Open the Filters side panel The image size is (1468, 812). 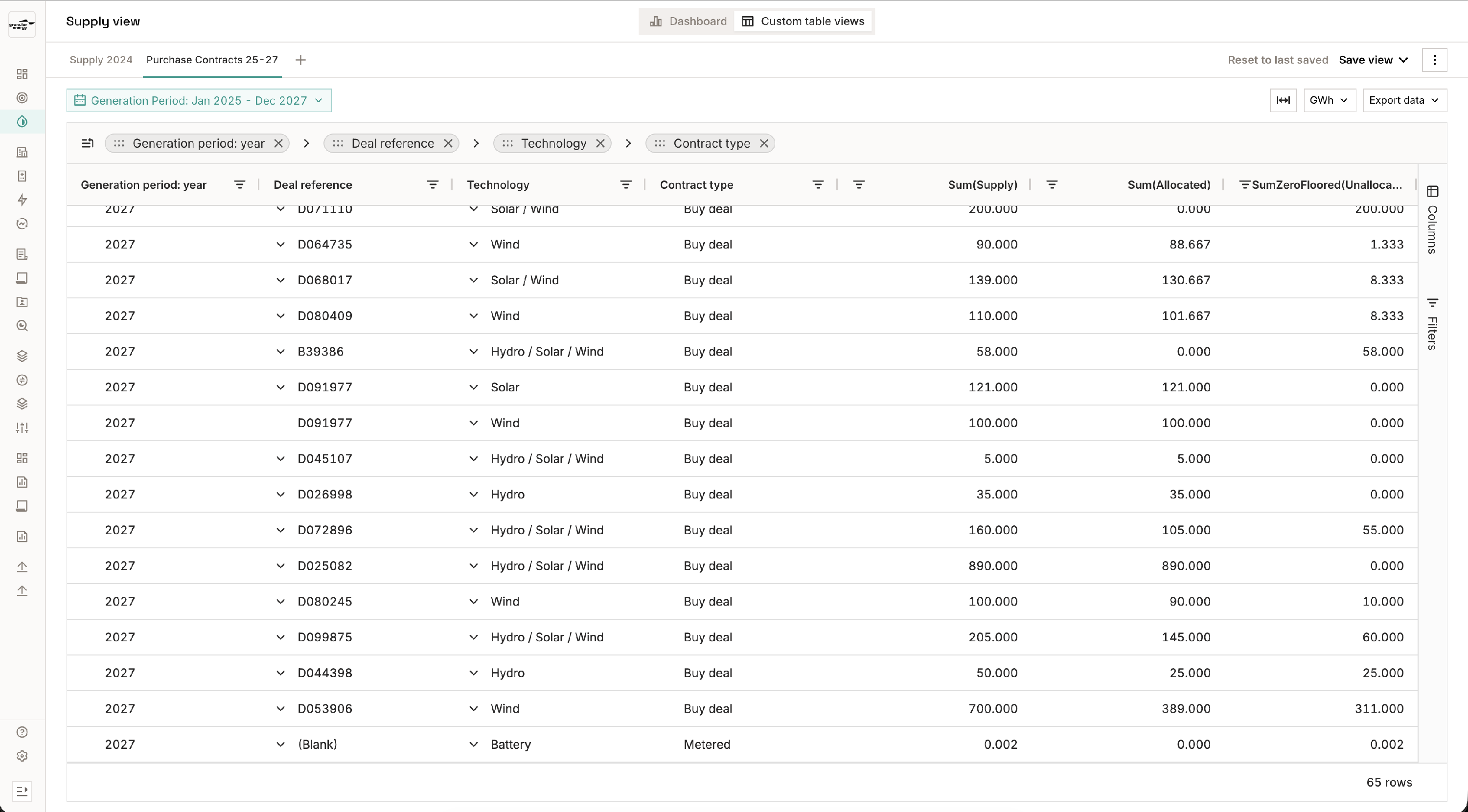click(1432, 323)
